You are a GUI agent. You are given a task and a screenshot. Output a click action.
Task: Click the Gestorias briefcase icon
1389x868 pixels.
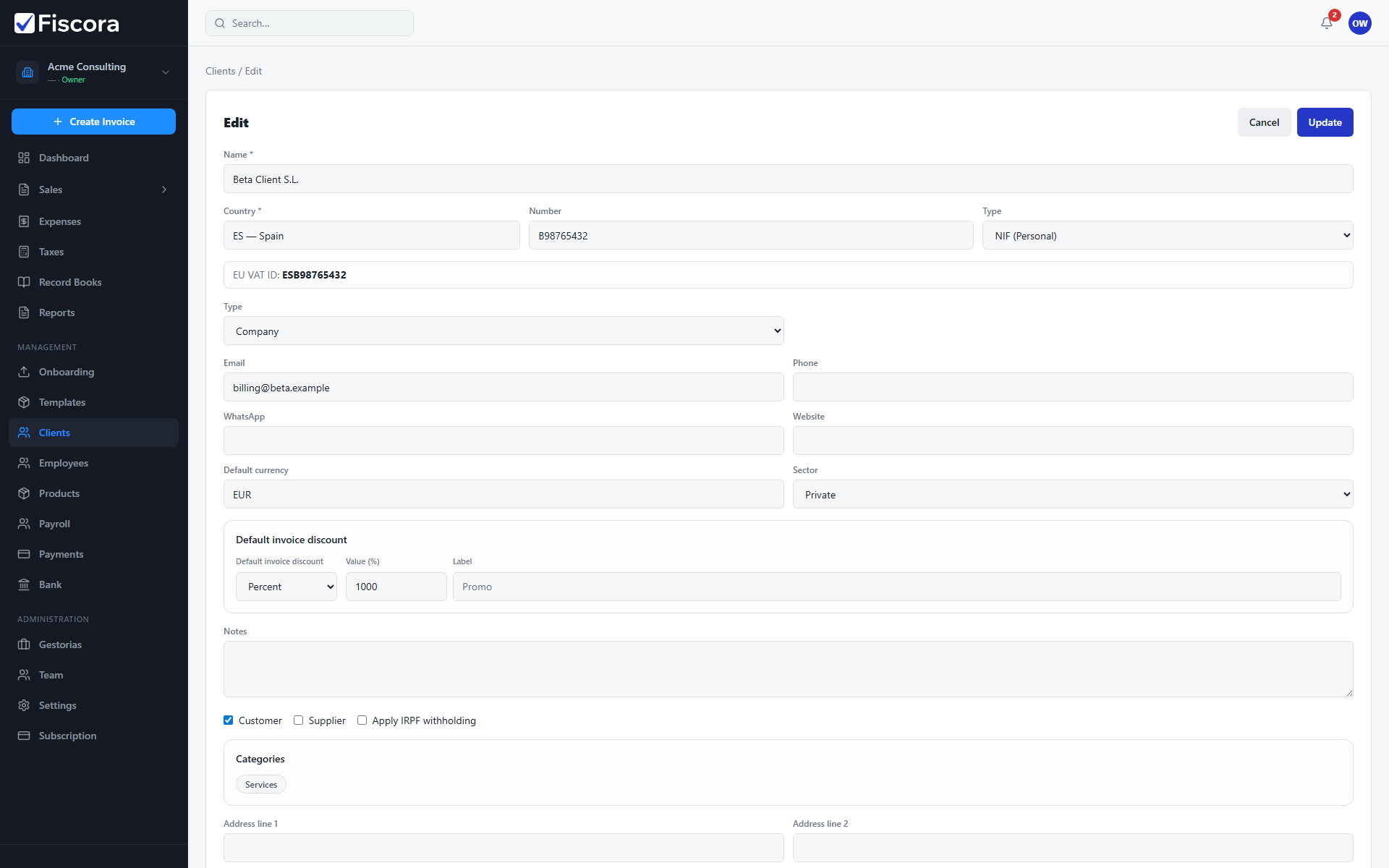click(x=24, y=644)
